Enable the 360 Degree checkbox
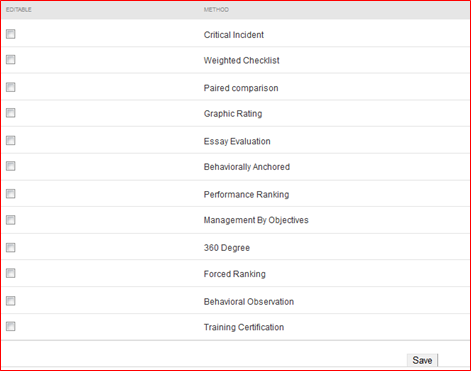 [x=11, y=247]
